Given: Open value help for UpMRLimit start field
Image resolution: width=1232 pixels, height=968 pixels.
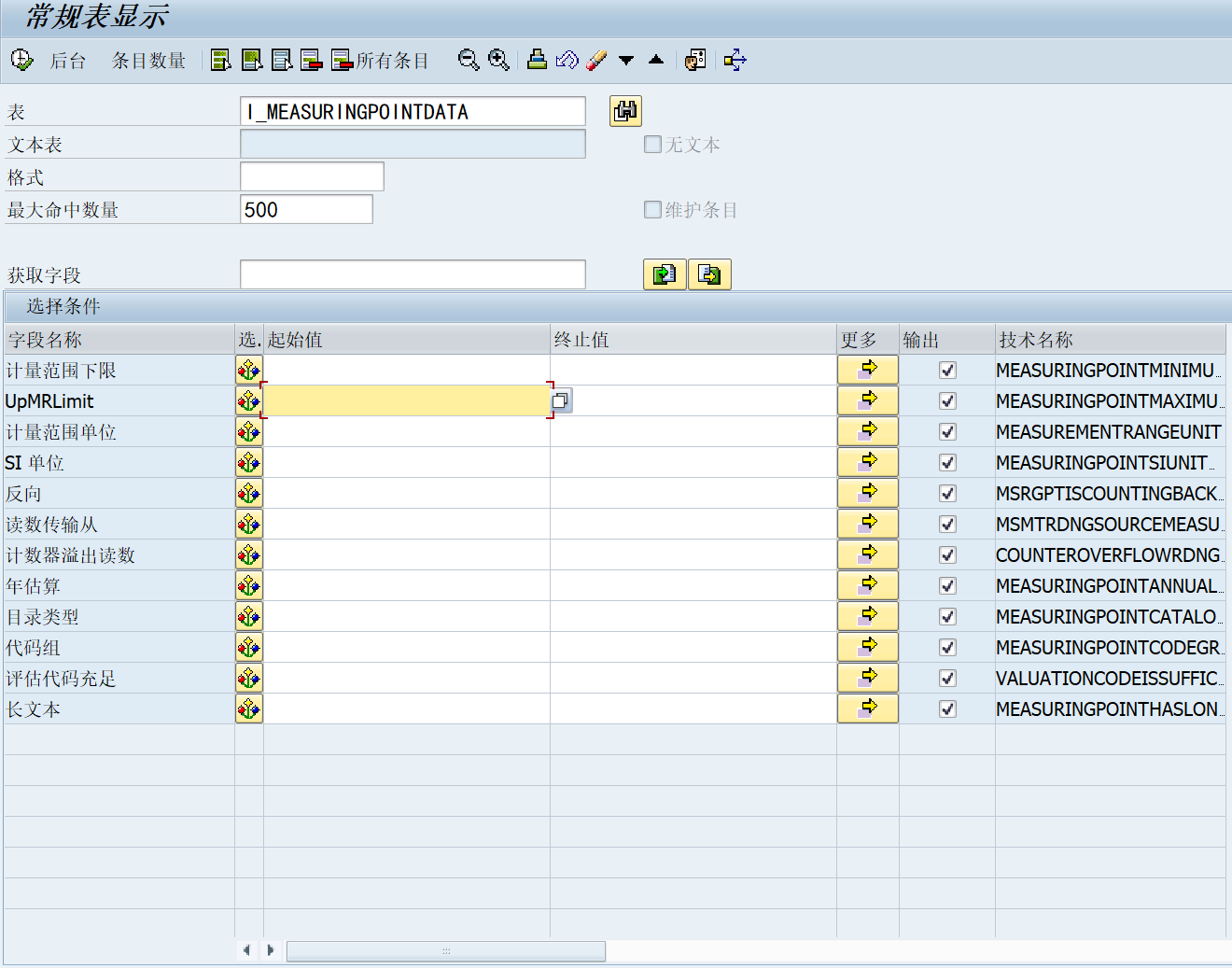Looking at the screenshot, I should pyautogui.click(x=561, y=401).
